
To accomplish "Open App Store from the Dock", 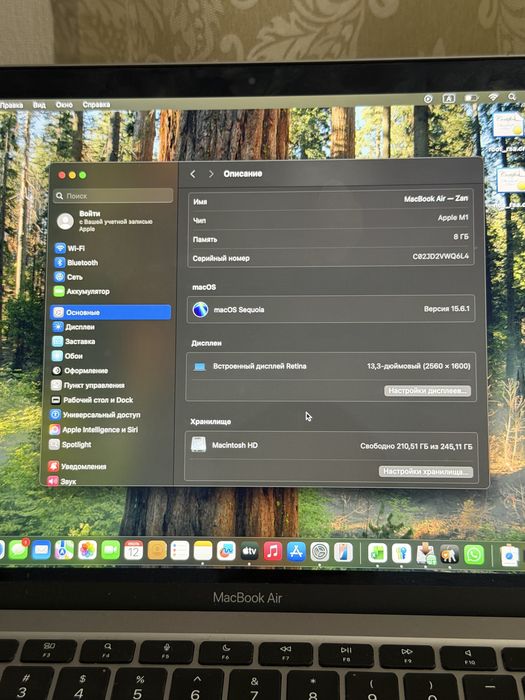I will tap(296, 552).
